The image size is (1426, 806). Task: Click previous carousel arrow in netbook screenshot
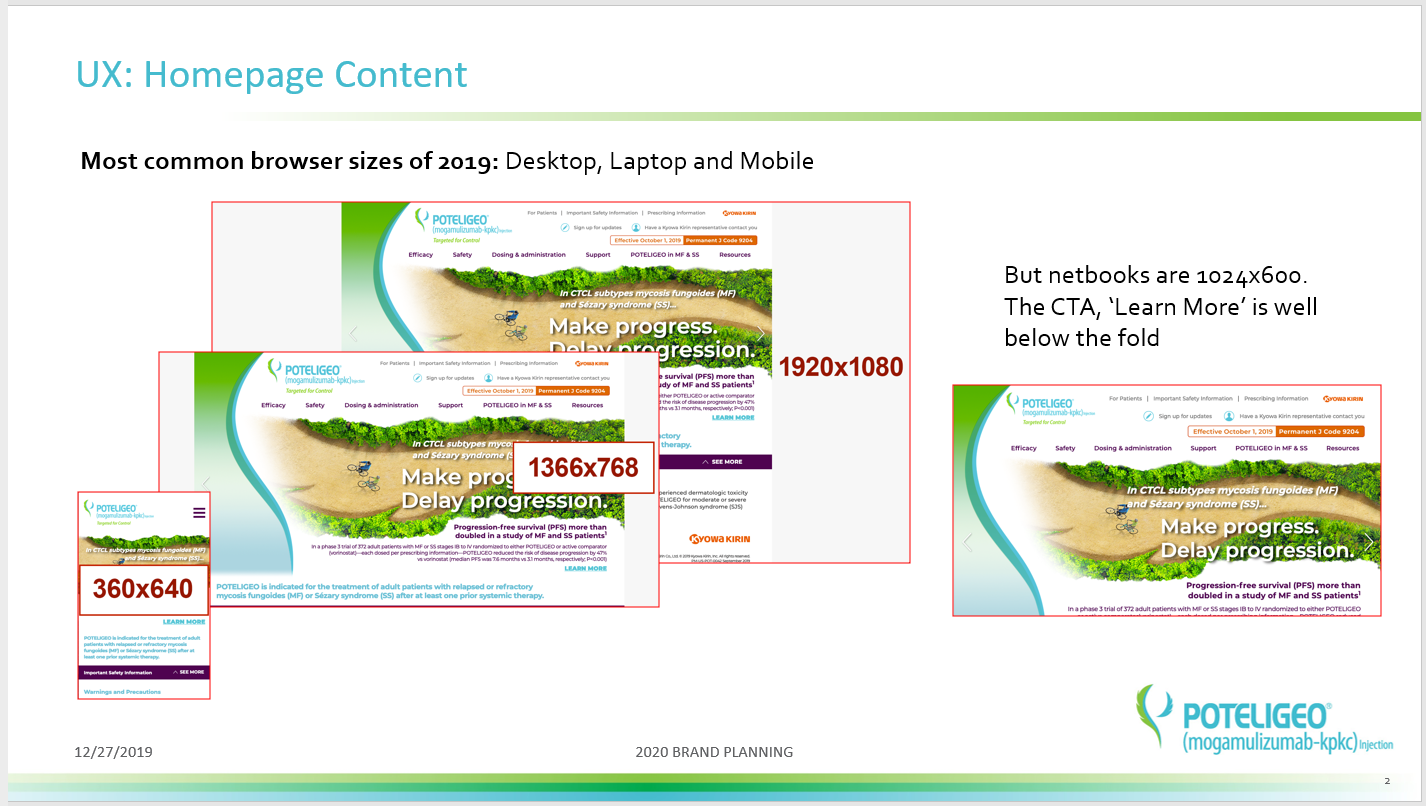(x=967, y=542)
